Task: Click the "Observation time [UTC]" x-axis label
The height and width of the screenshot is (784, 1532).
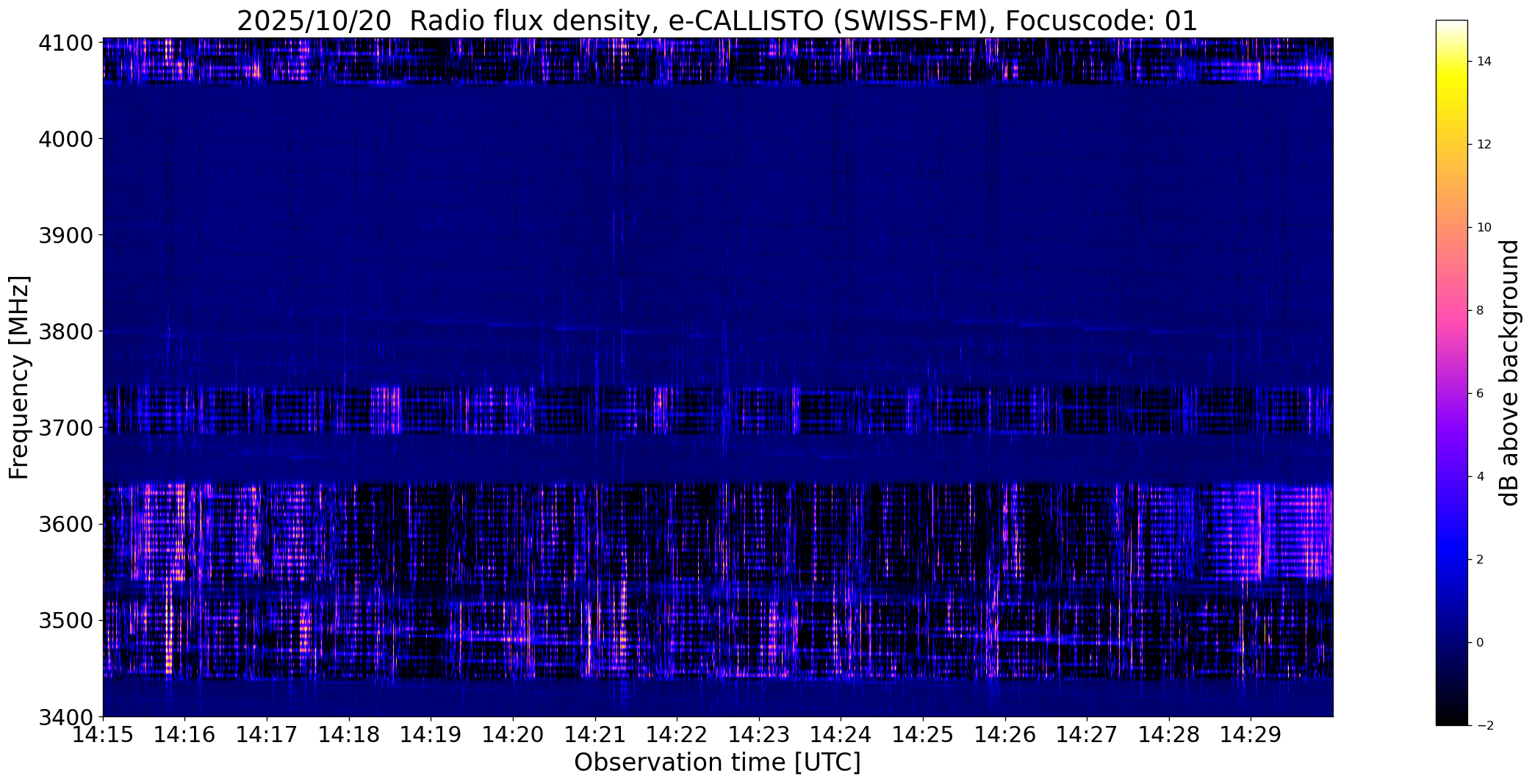Action: pyautogui.click(x=717, y=763)
